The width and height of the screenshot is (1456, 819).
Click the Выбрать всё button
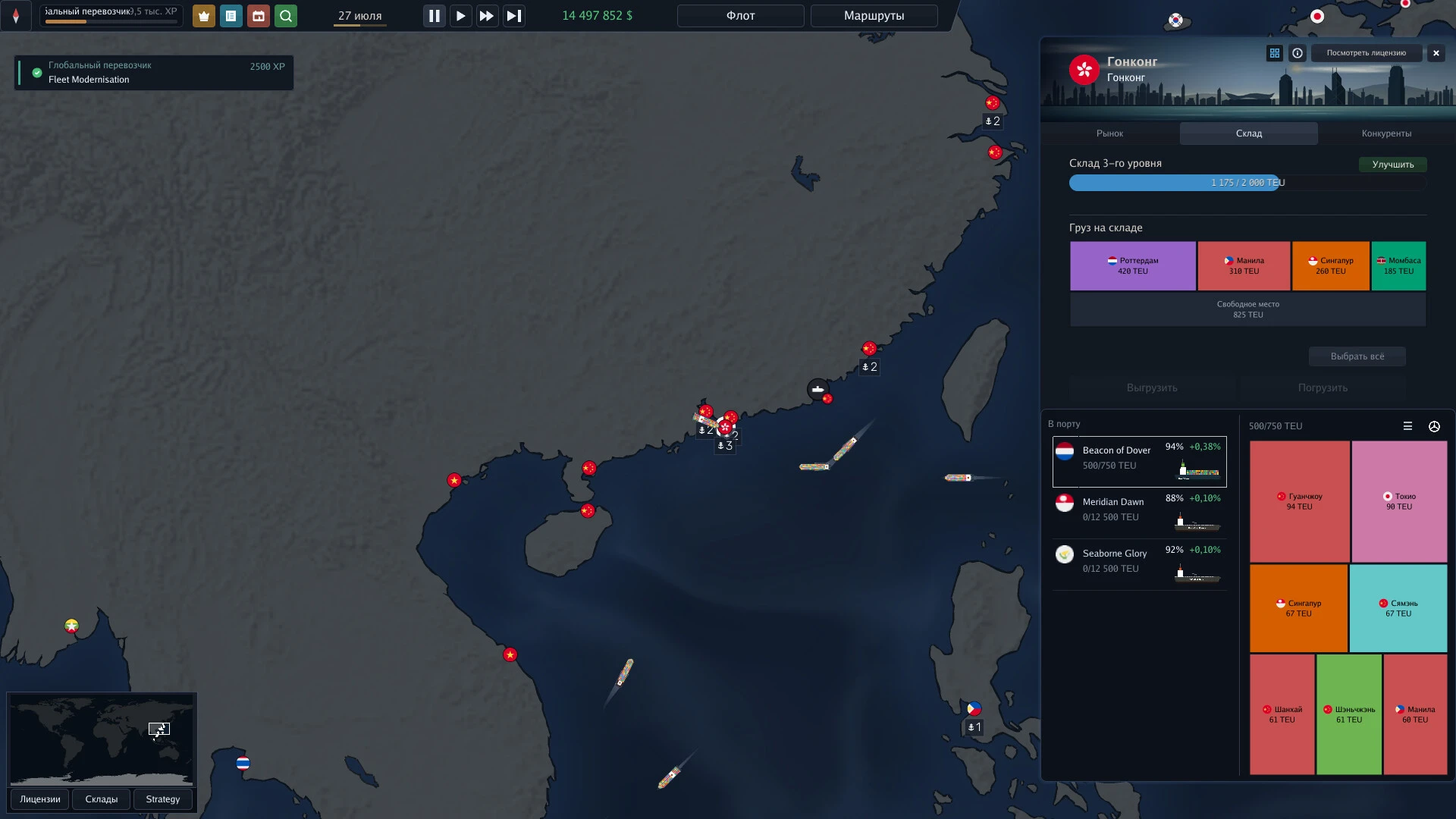tap(1357, 356)
